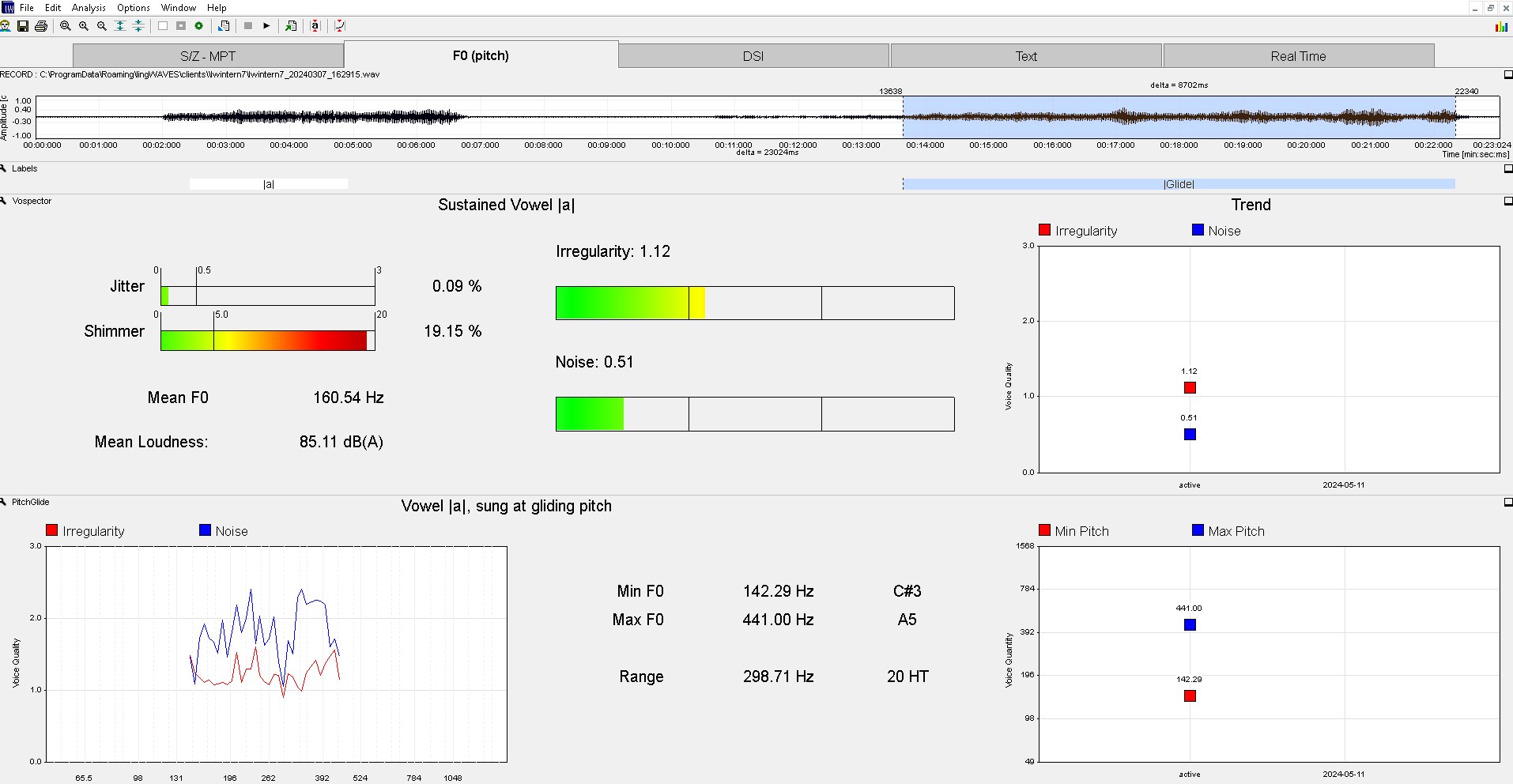Click the Print icon in toolbar

point(41,26)
